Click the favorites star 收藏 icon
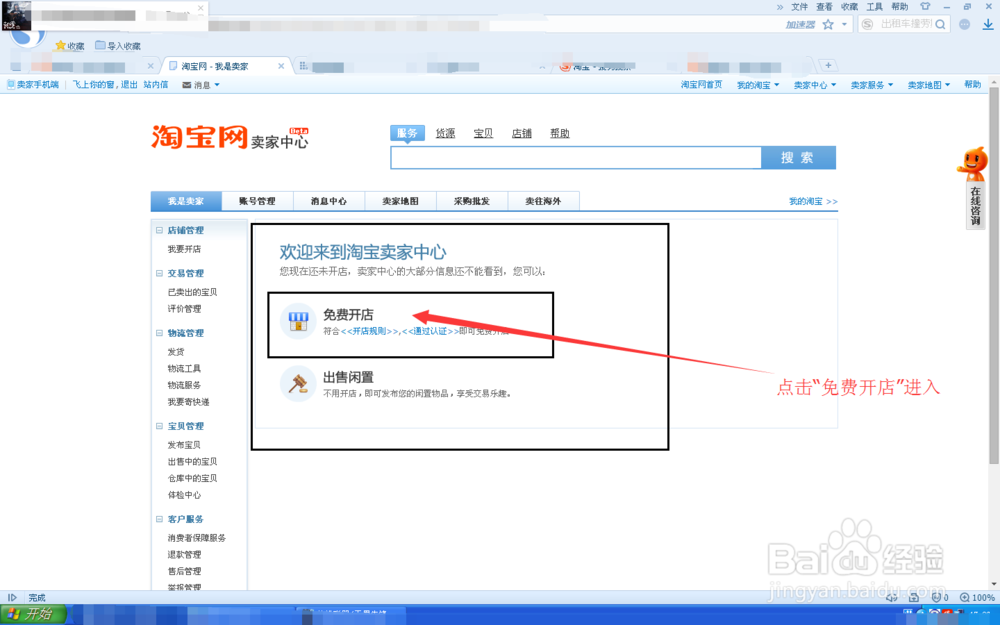Screen dimensions: 1000x625 (x=60, y=45)
